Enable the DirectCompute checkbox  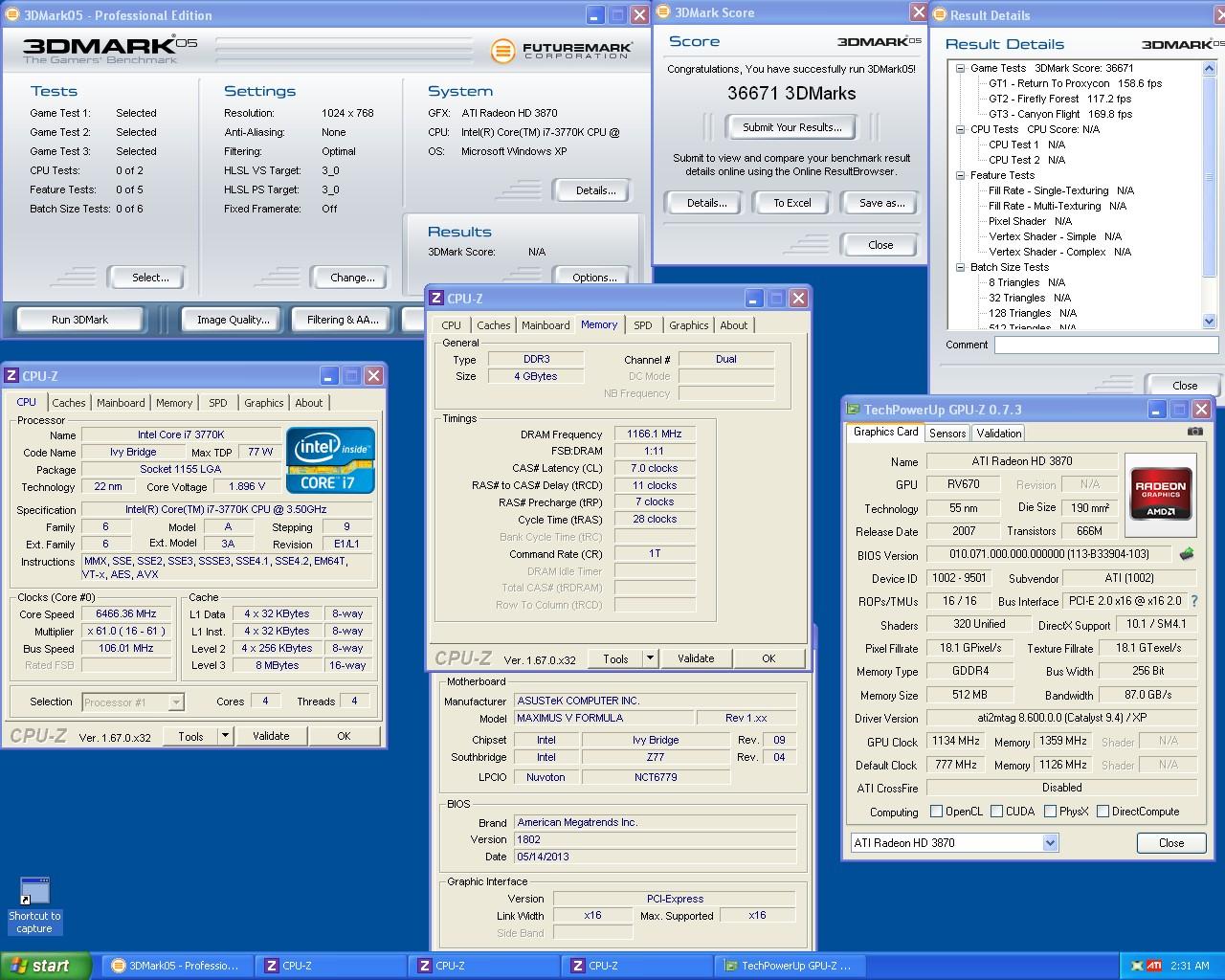[x=1102, y=811]
